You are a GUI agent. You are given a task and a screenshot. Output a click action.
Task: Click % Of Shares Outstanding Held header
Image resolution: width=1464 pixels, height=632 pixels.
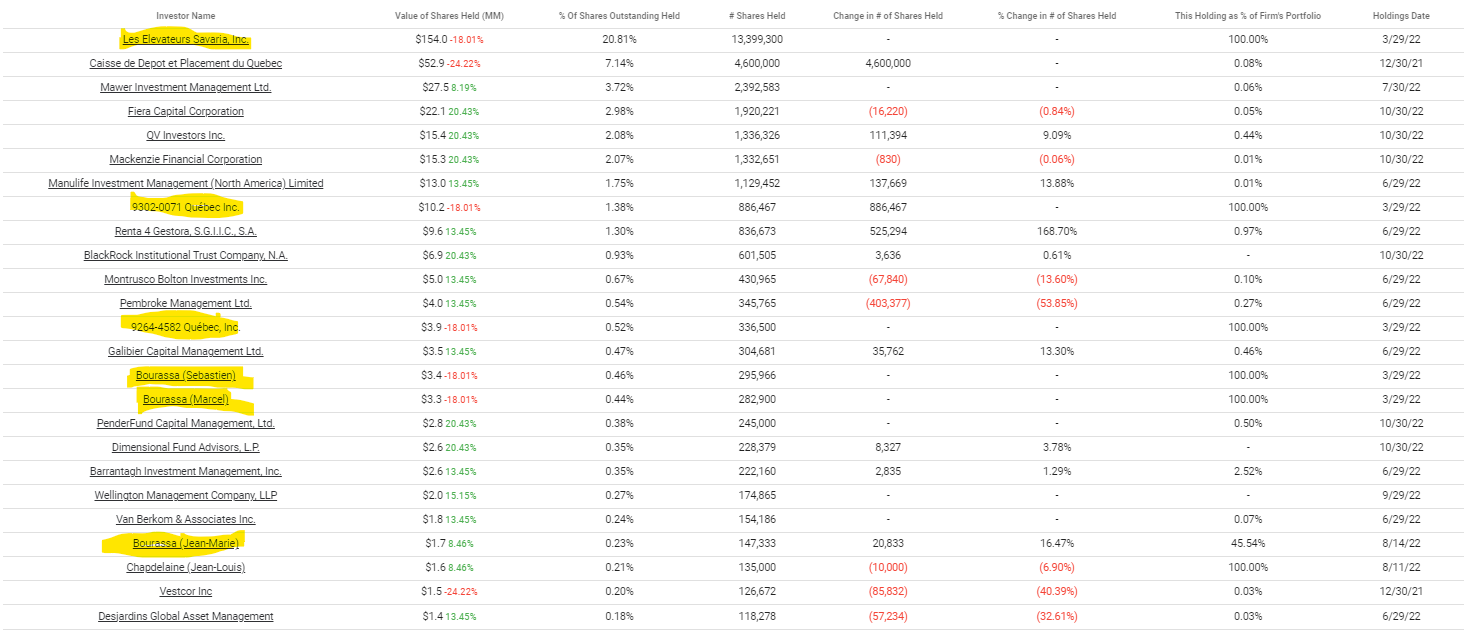click(619, 16)
